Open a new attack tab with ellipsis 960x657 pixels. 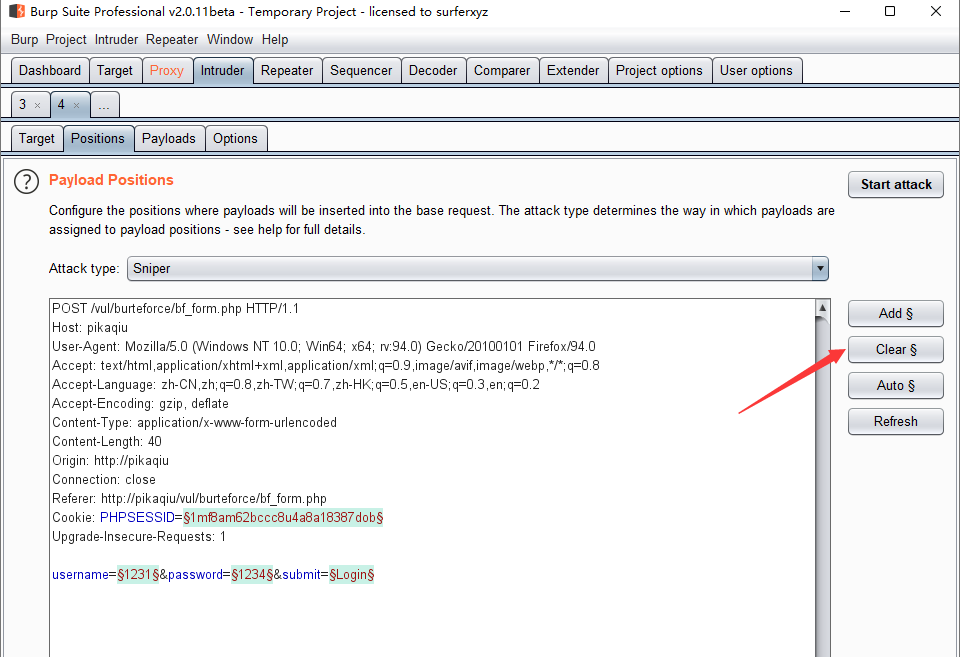coord(104,105)
